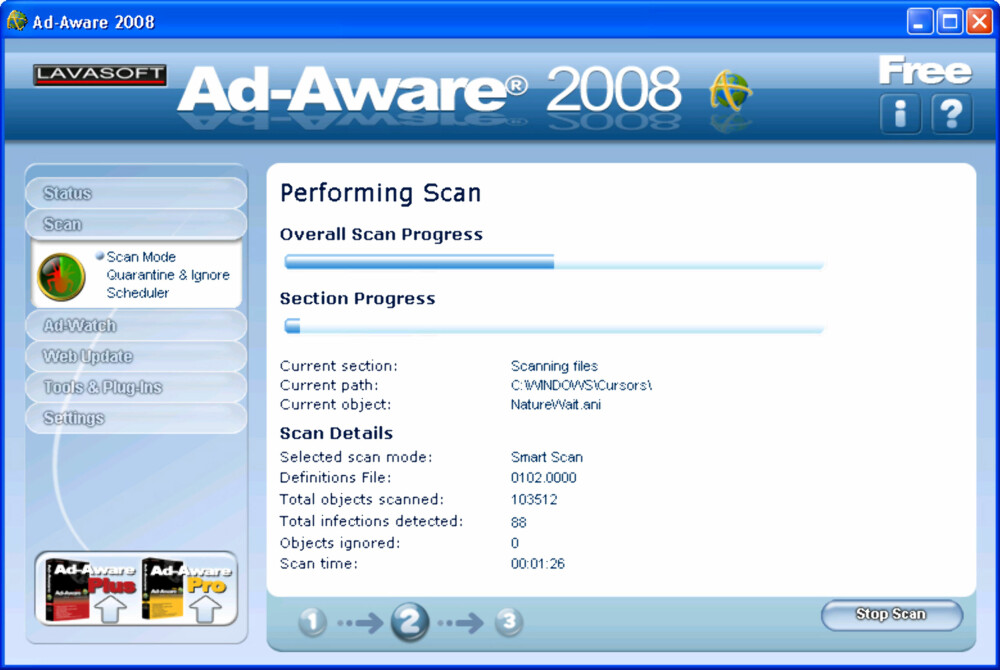
Task: Click the Stop Scan button
Action: click(x=891, y=615)
